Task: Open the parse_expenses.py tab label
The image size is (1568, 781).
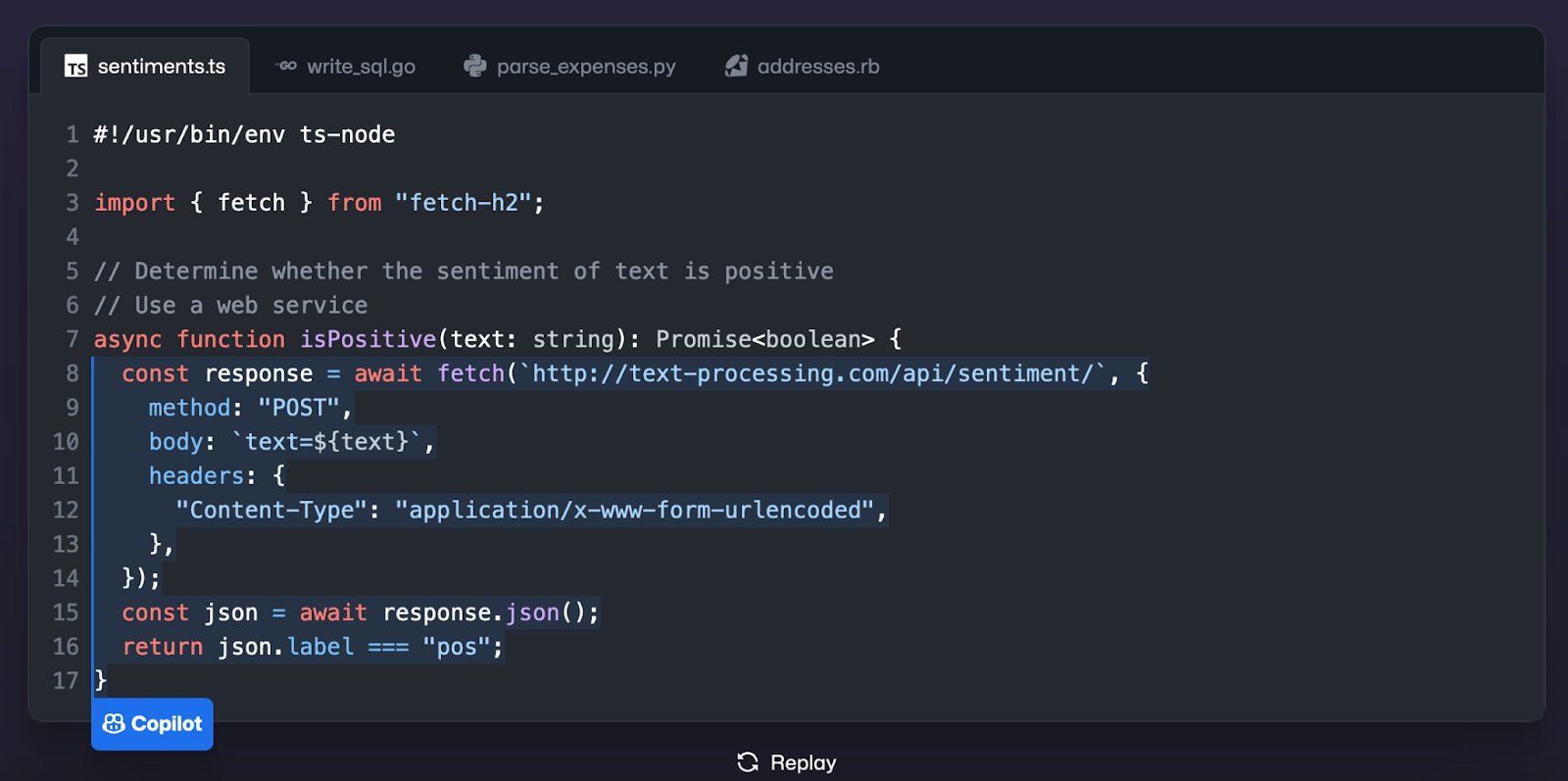Action: 586,67
